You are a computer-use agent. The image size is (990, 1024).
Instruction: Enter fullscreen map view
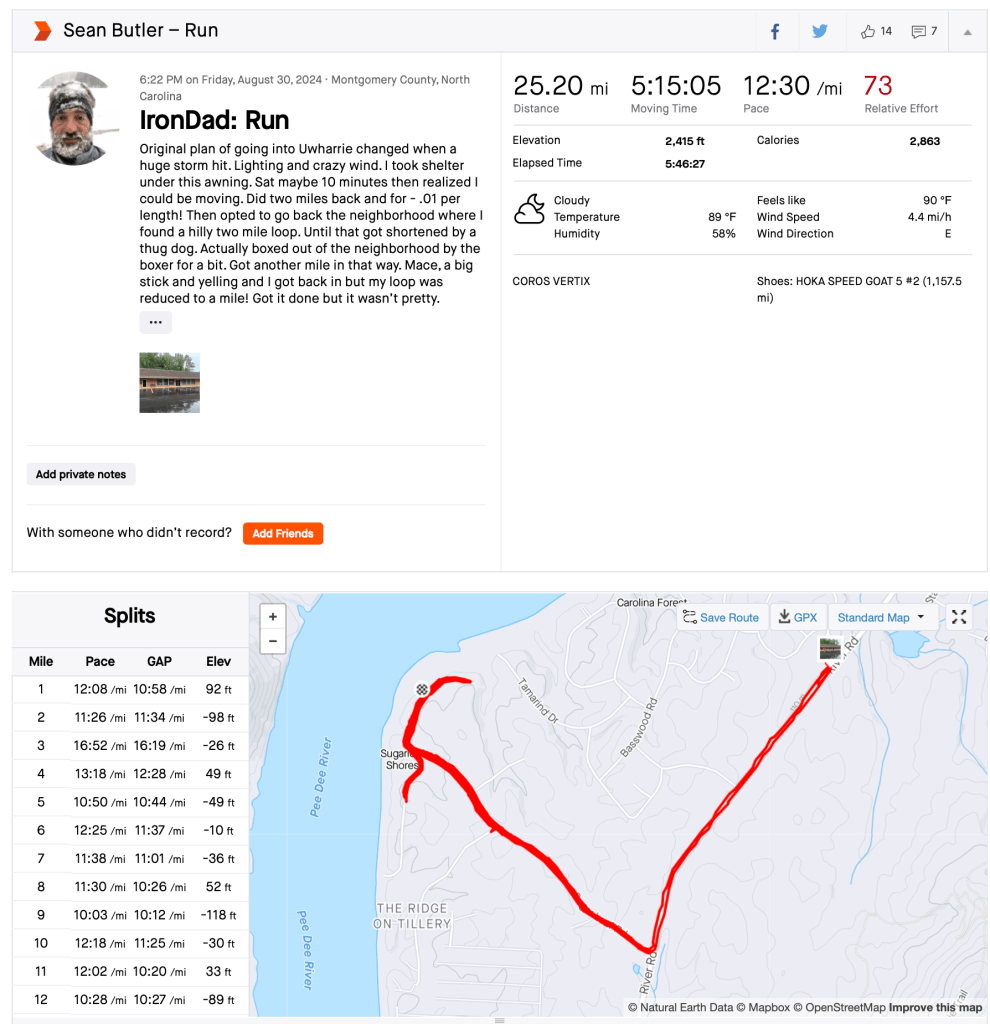click(x=959, y=617)
